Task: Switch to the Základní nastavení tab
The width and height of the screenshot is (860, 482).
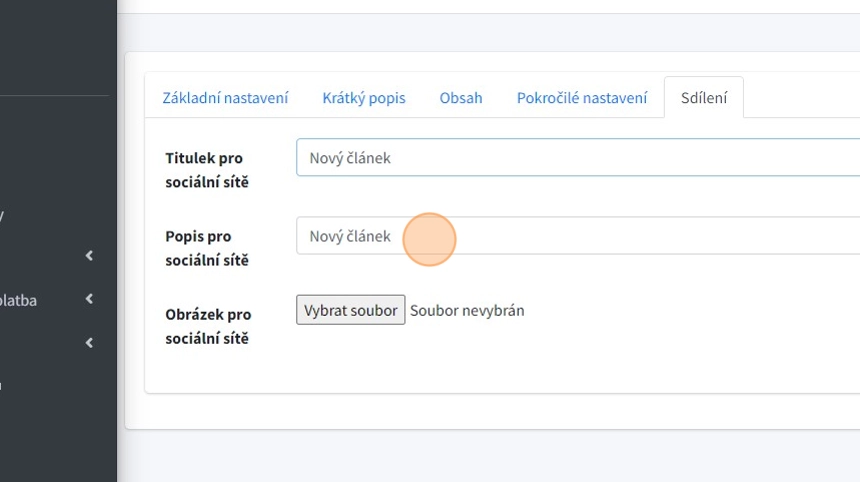Action: [x=225, y=98]
